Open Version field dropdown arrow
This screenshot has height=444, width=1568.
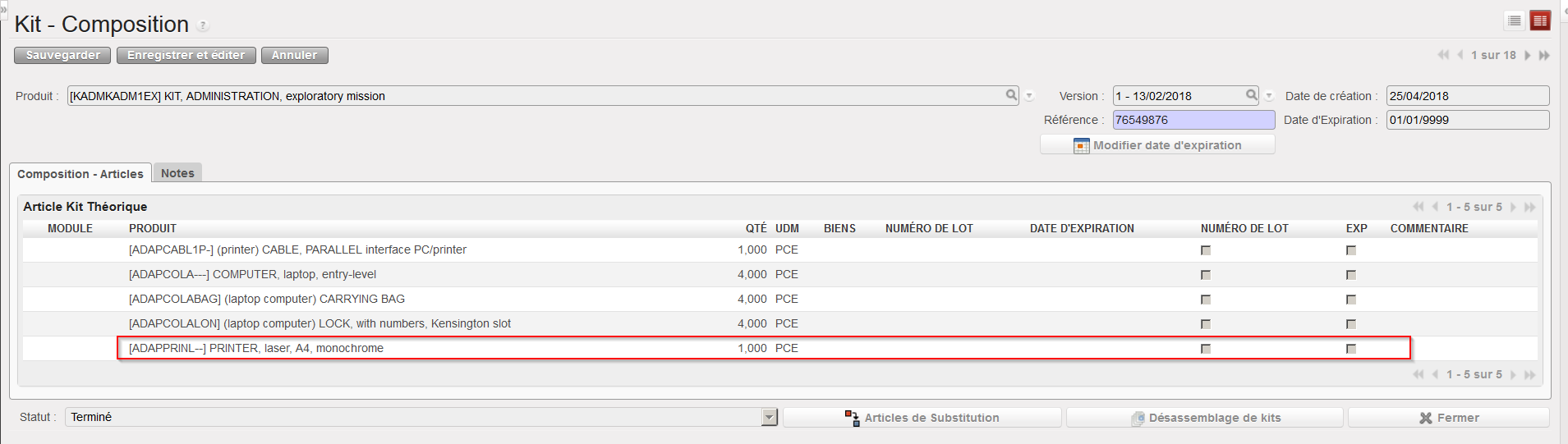[1269, 96]
